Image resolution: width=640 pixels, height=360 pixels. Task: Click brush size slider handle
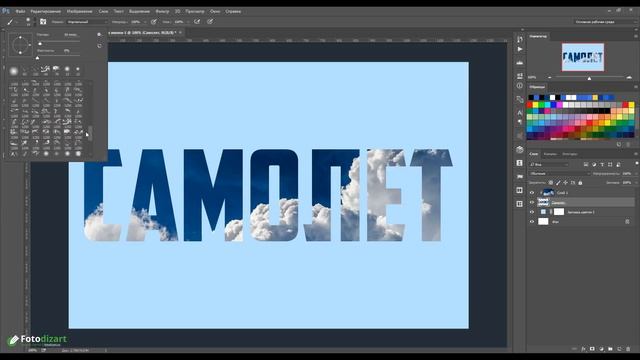point(40,44)
